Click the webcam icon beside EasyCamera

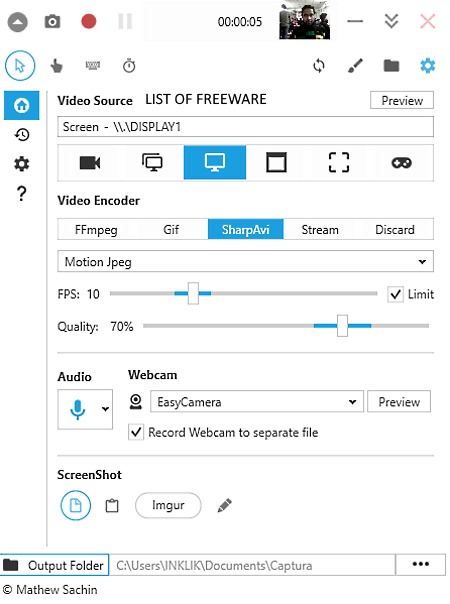pyautogui.click(x=136, y=402)
